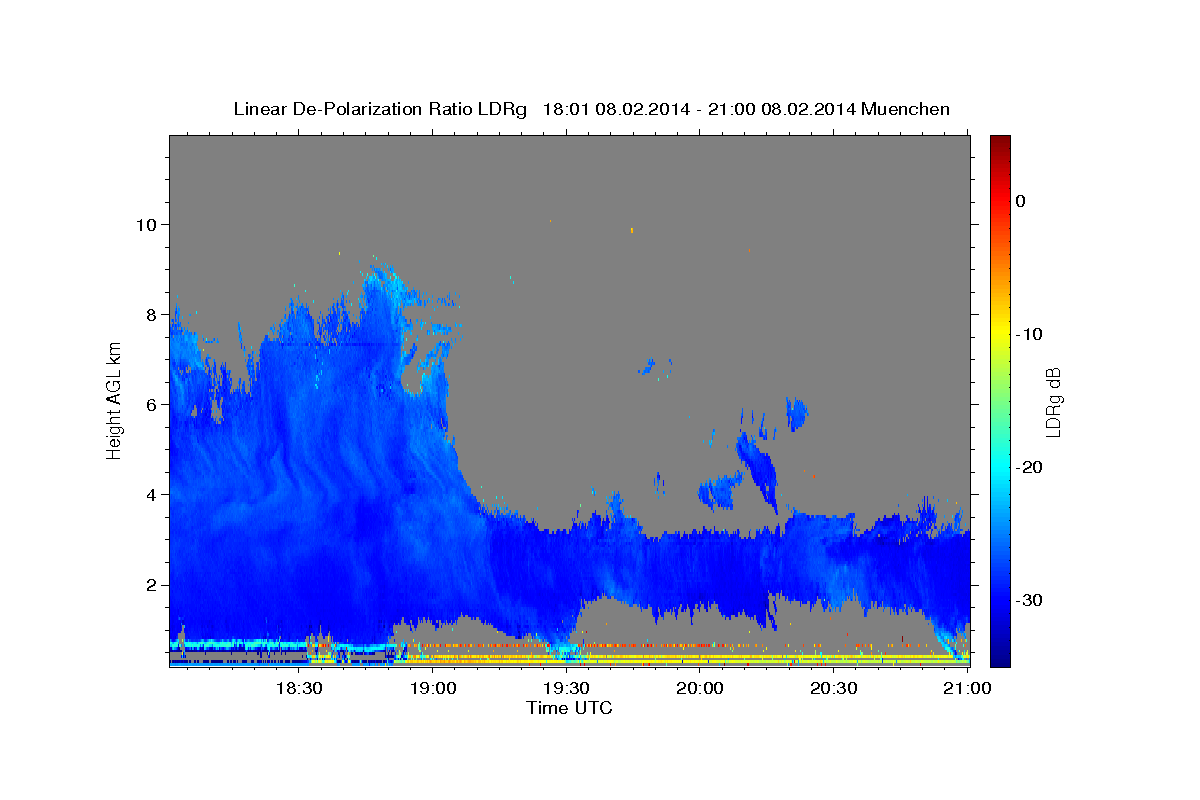Select the 19:00 time tick label
Viewport: 1200px width, 800px height.
tap(431, 688)
